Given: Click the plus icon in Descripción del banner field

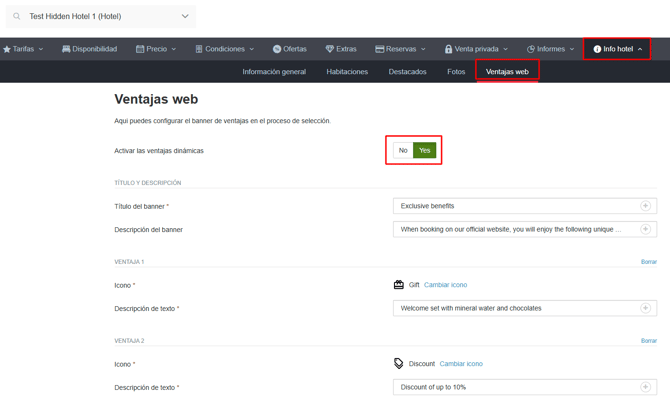Looking at the screenshot, I should 645,229.
